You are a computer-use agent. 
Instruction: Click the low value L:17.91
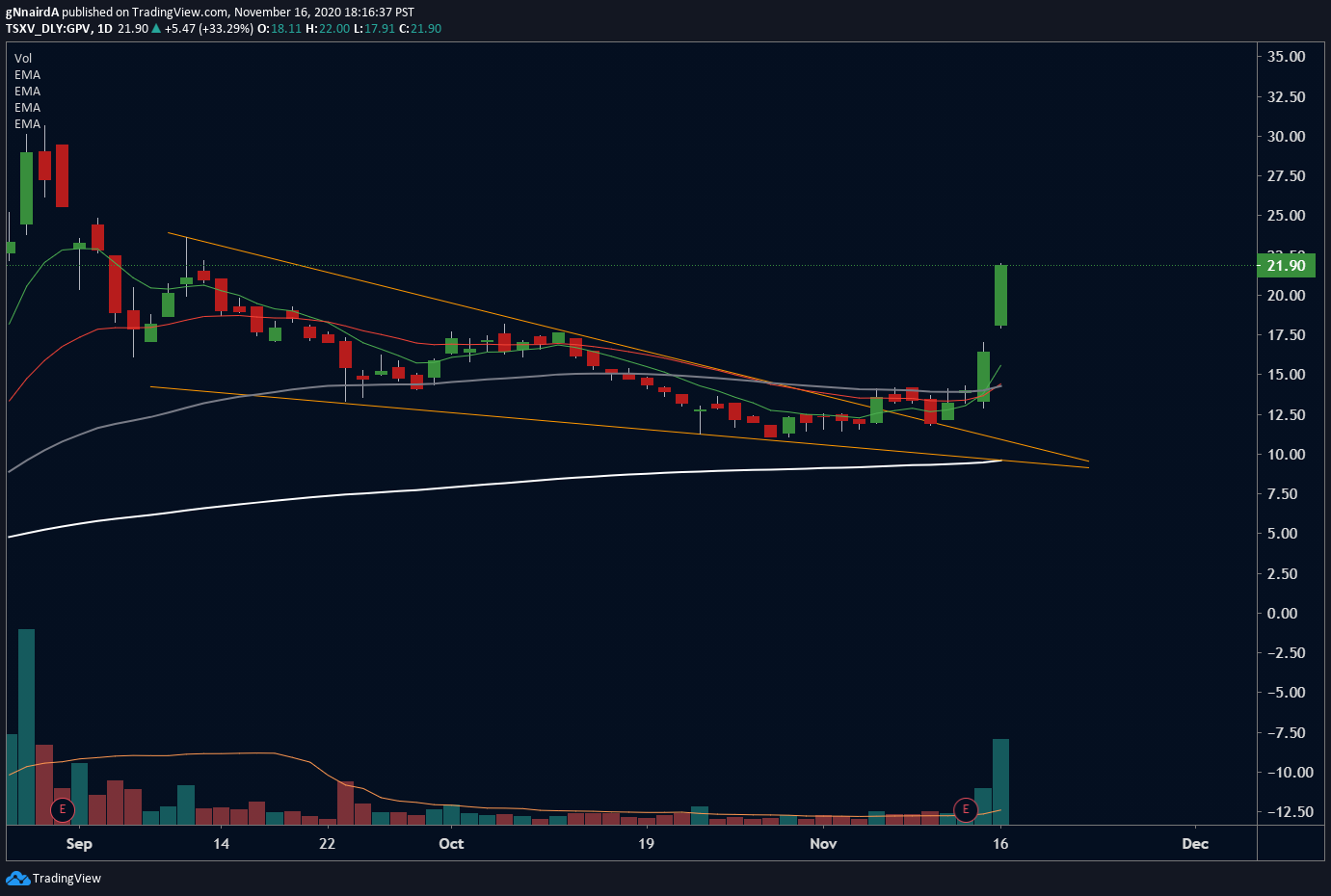pos(374,29)
